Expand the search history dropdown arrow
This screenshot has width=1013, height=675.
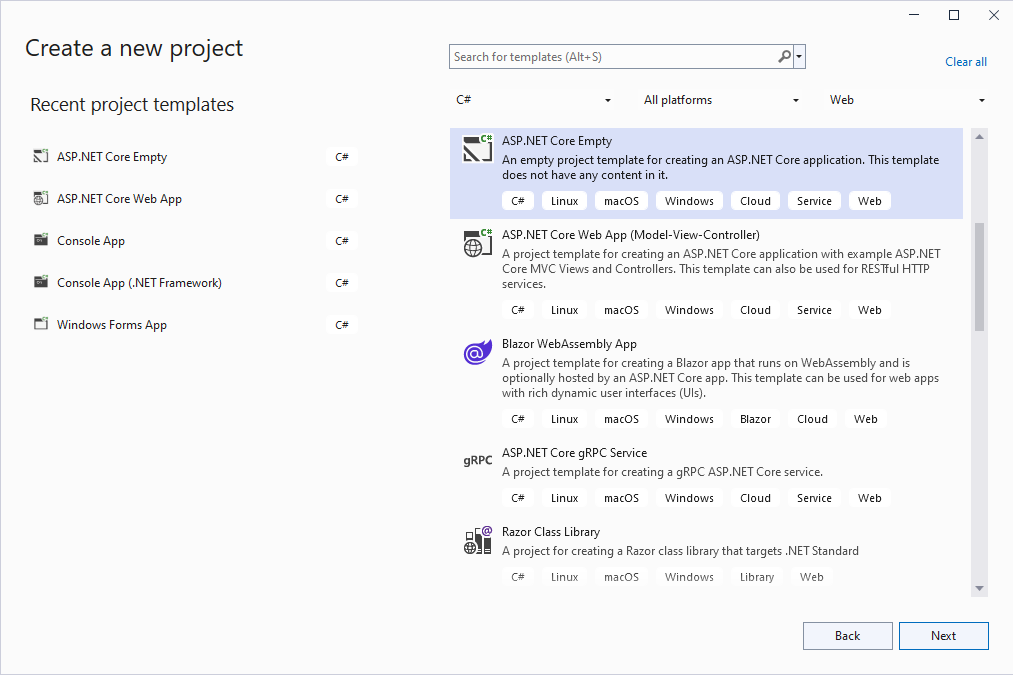[x=799, y=57]
